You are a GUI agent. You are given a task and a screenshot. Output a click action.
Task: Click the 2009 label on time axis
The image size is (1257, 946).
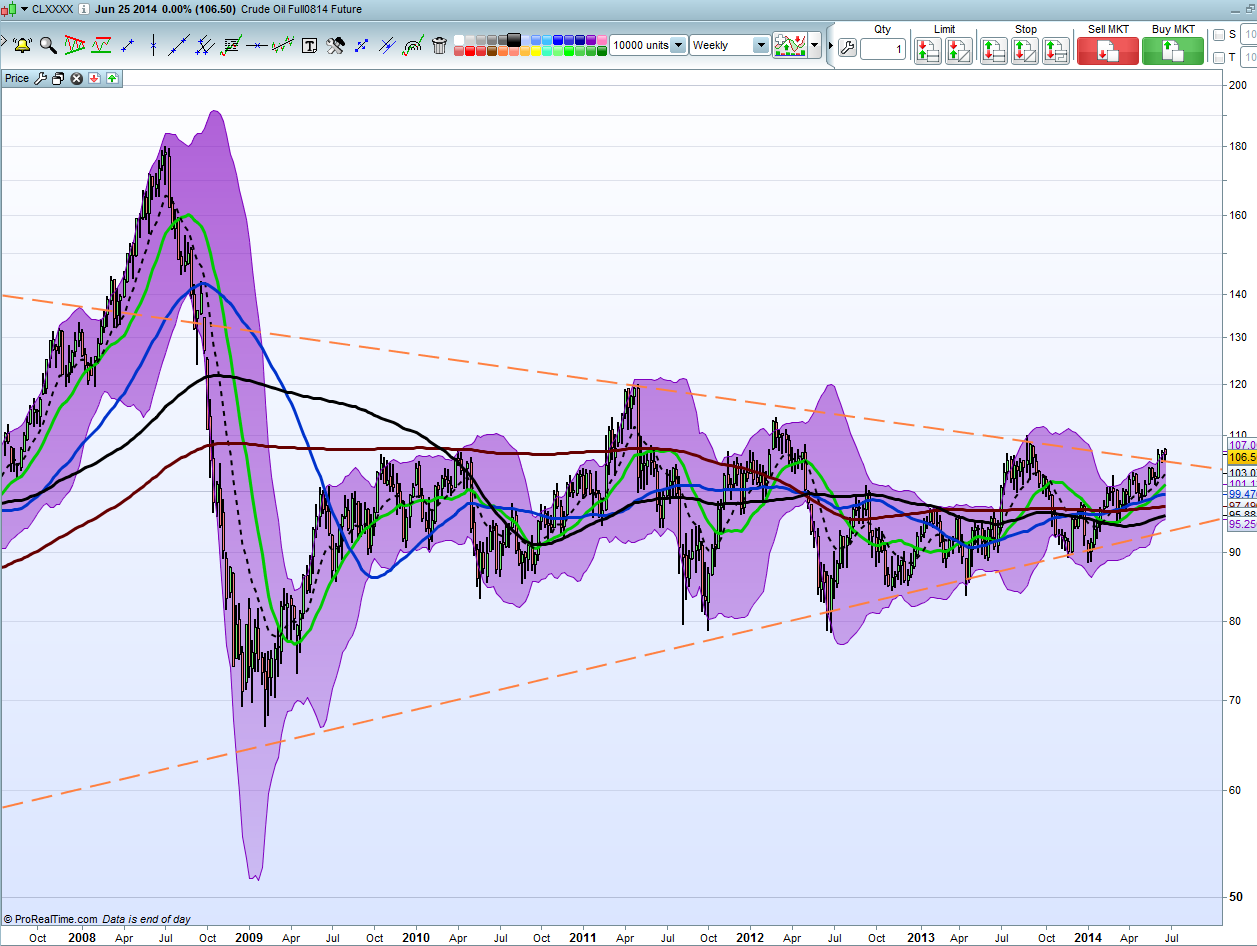pyautogui.click(x=248, y=938)
